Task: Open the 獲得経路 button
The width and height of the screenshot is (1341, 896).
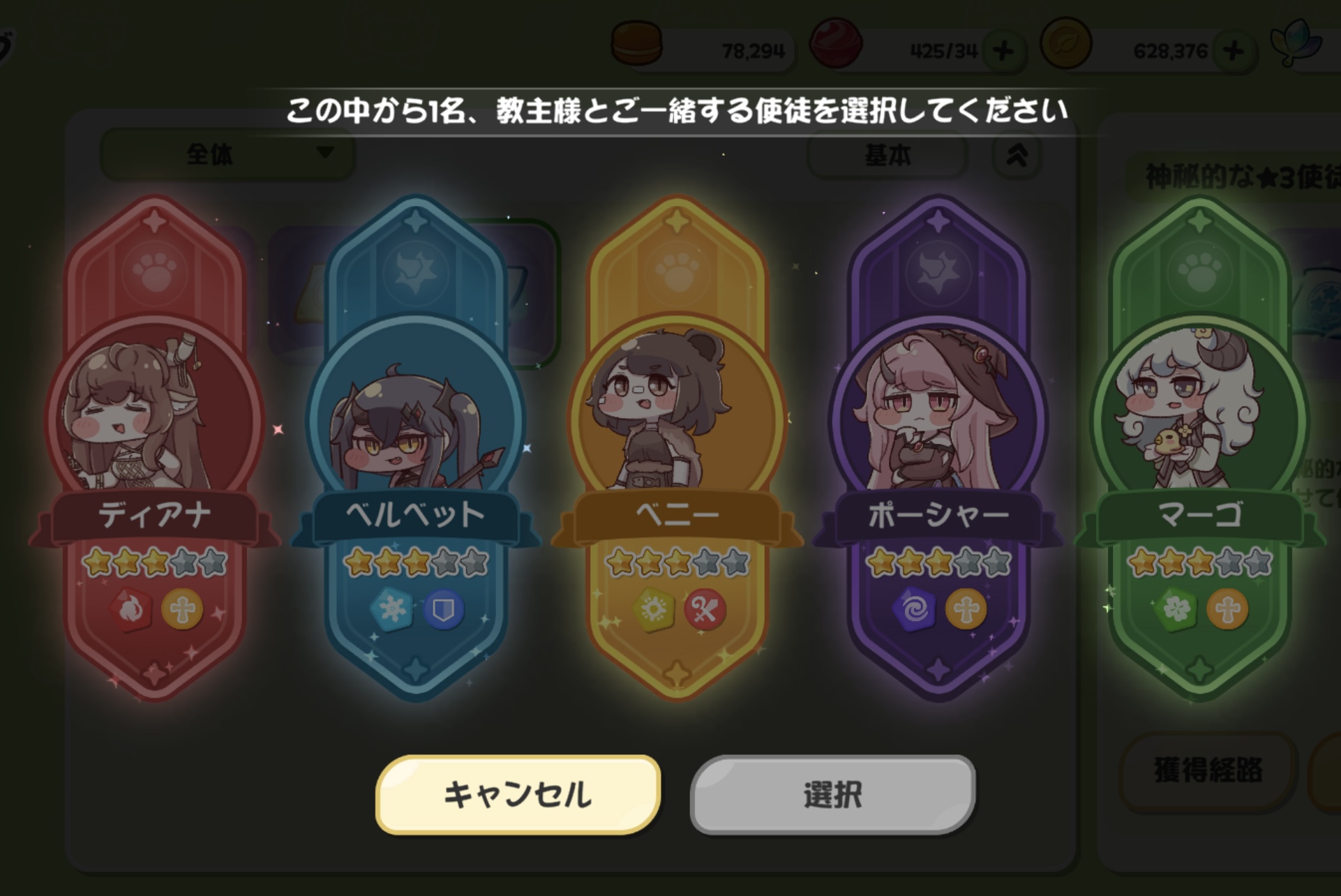Action: click(x=1208, y=770)
